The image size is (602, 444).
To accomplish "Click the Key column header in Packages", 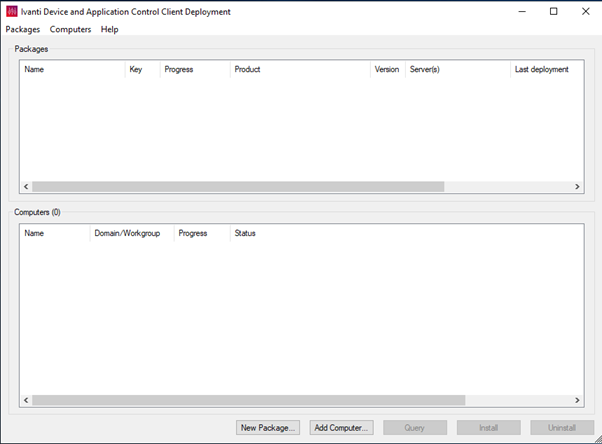I will [x=142, y=70].
